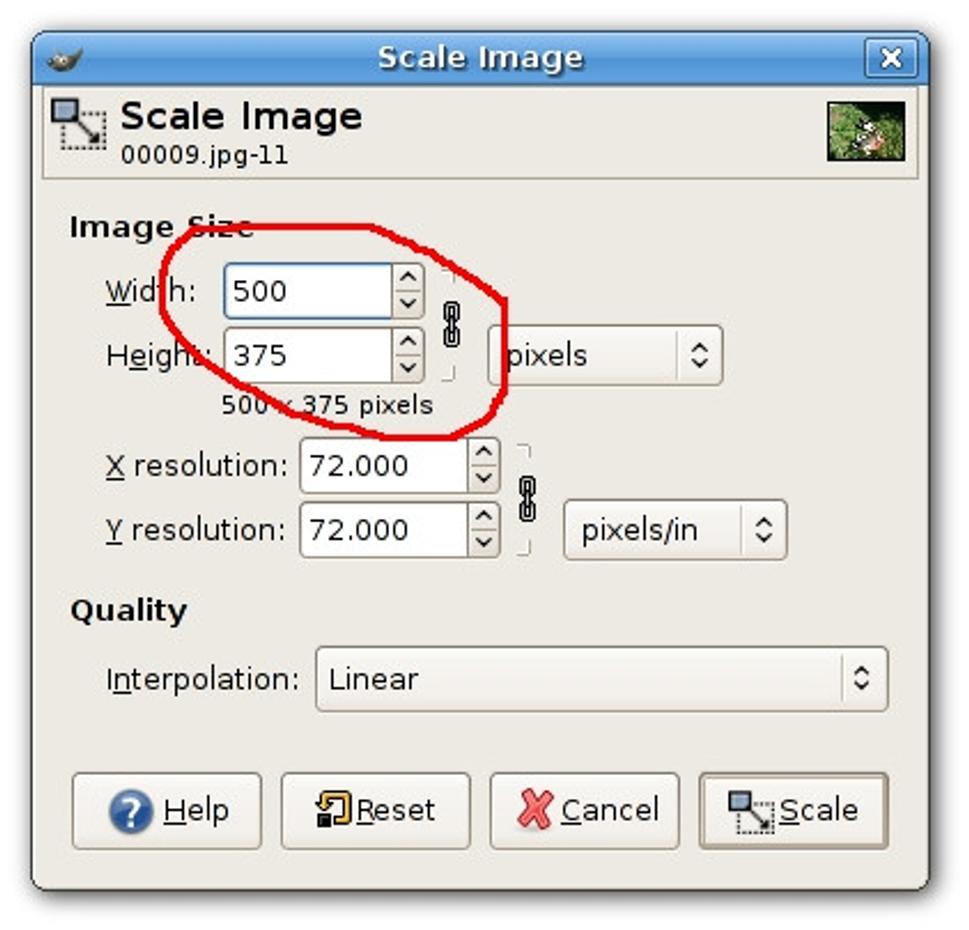Toggle the X-Y resolution chain link
Viewport: 969px width, 930px height.
(x=527, y=499)
